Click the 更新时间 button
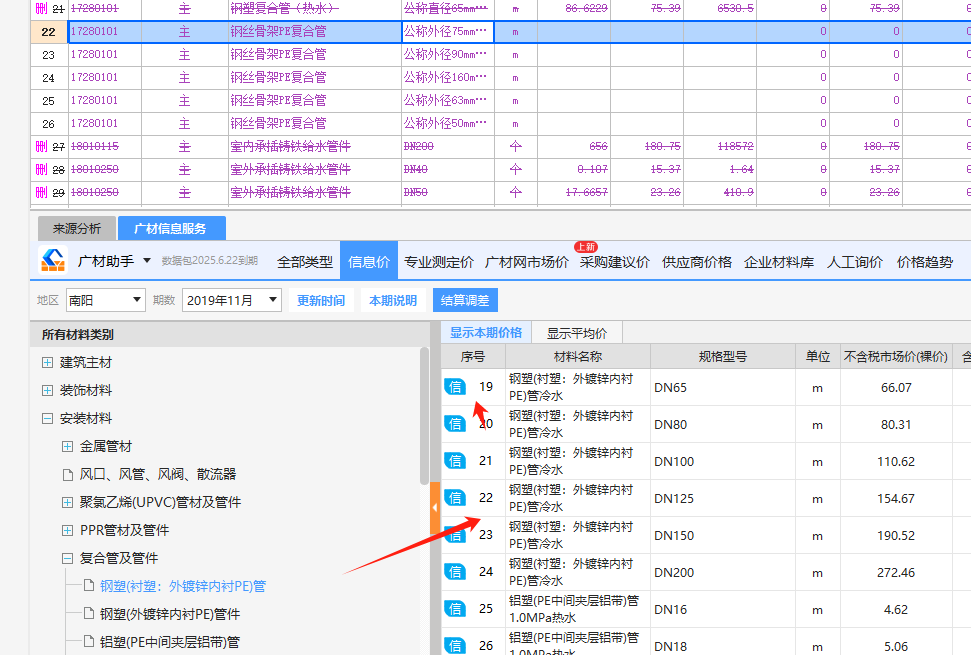971x655 pixels. tap(321, 300)
